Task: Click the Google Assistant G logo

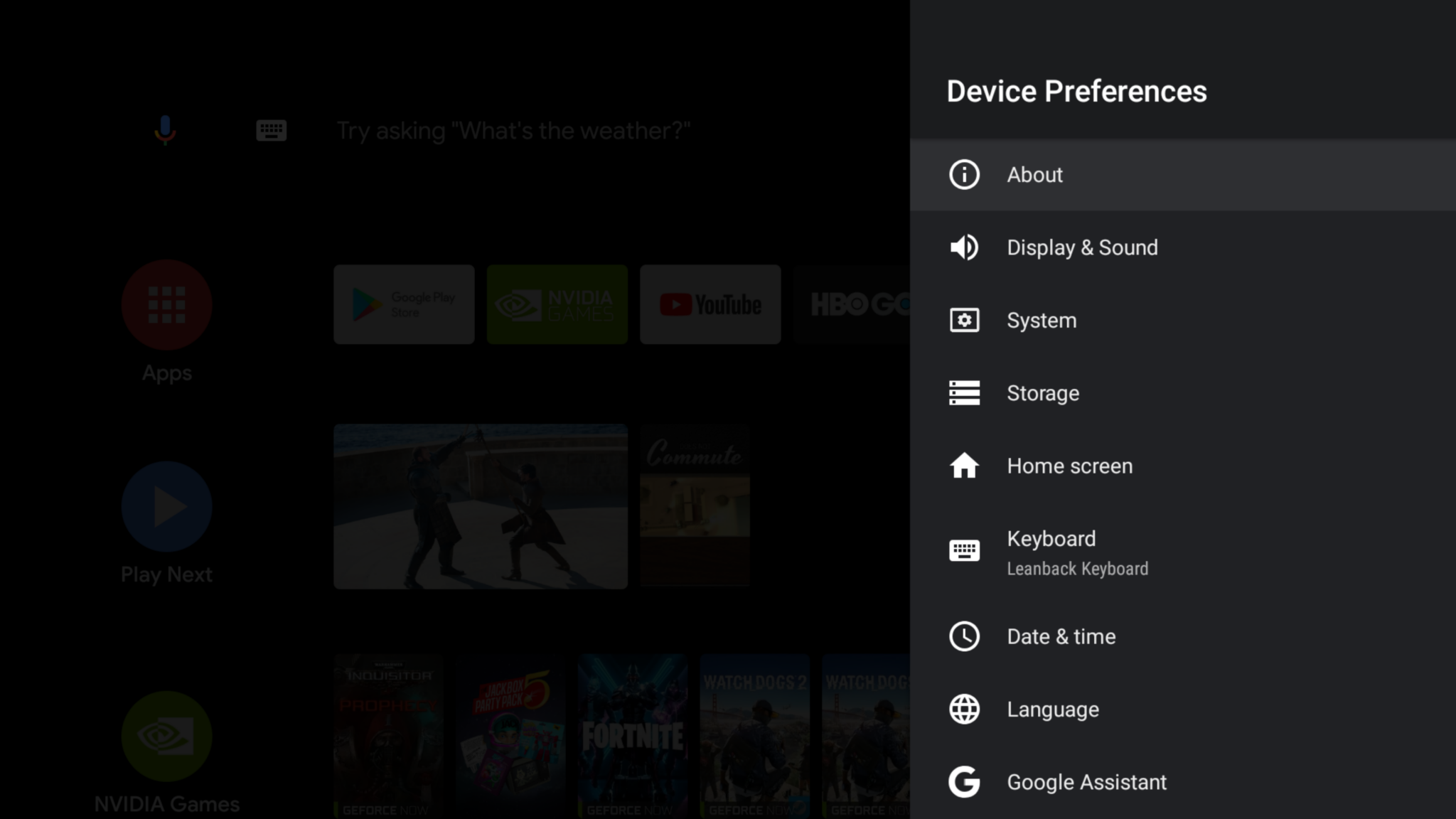Action: click(964, 782)
